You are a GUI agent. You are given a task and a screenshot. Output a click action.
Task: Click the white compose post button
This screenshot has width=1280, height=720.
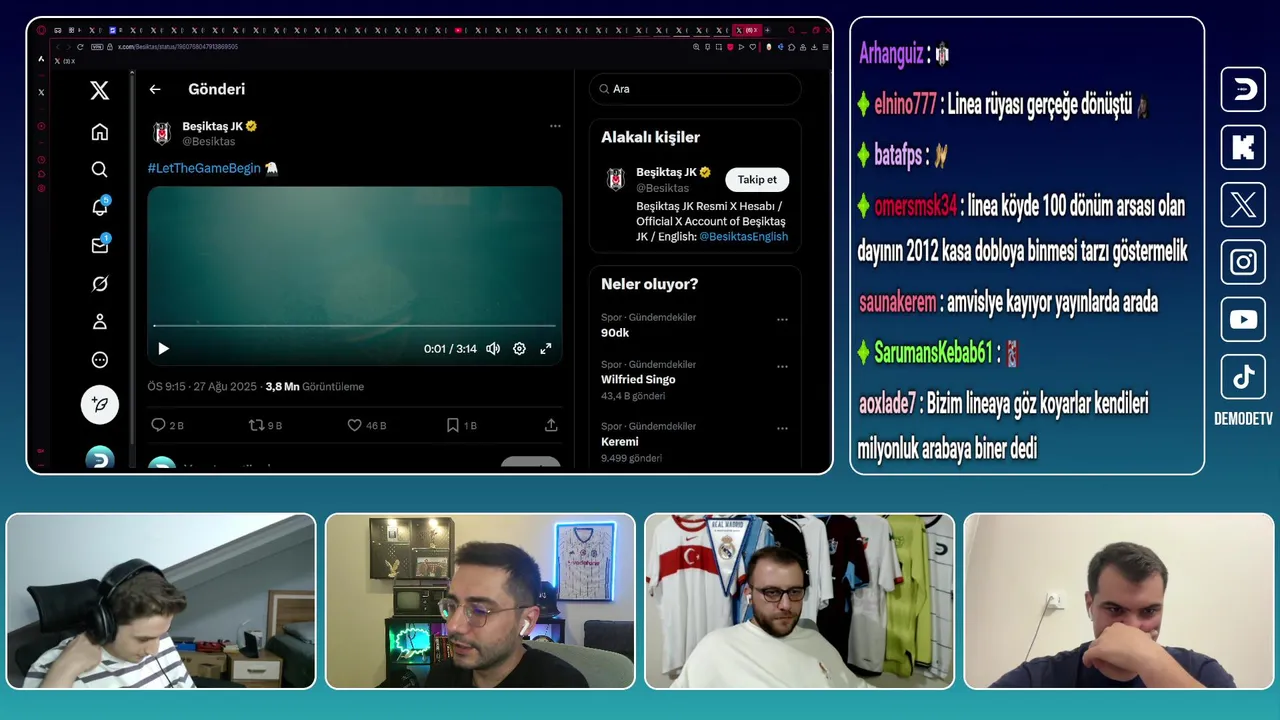pyautogui.click(x=99, y=405)
